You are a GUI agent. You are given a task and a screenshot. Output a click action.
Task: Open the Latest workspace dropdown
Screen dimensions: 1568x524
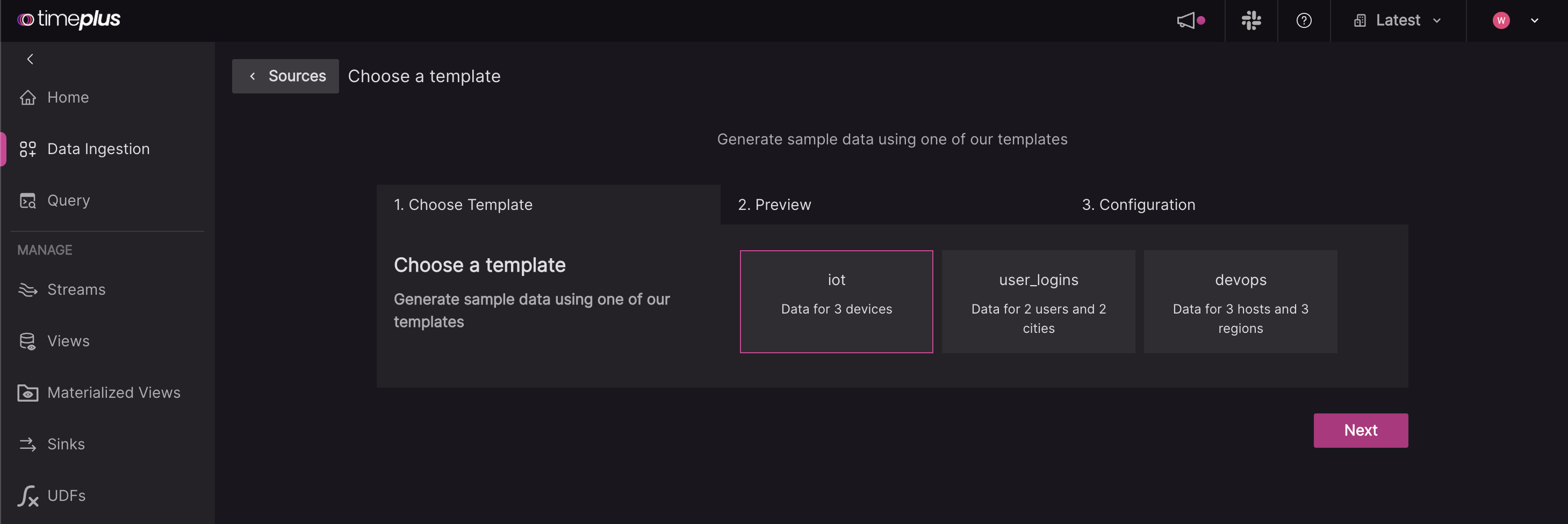click(x=1398, y=20)
